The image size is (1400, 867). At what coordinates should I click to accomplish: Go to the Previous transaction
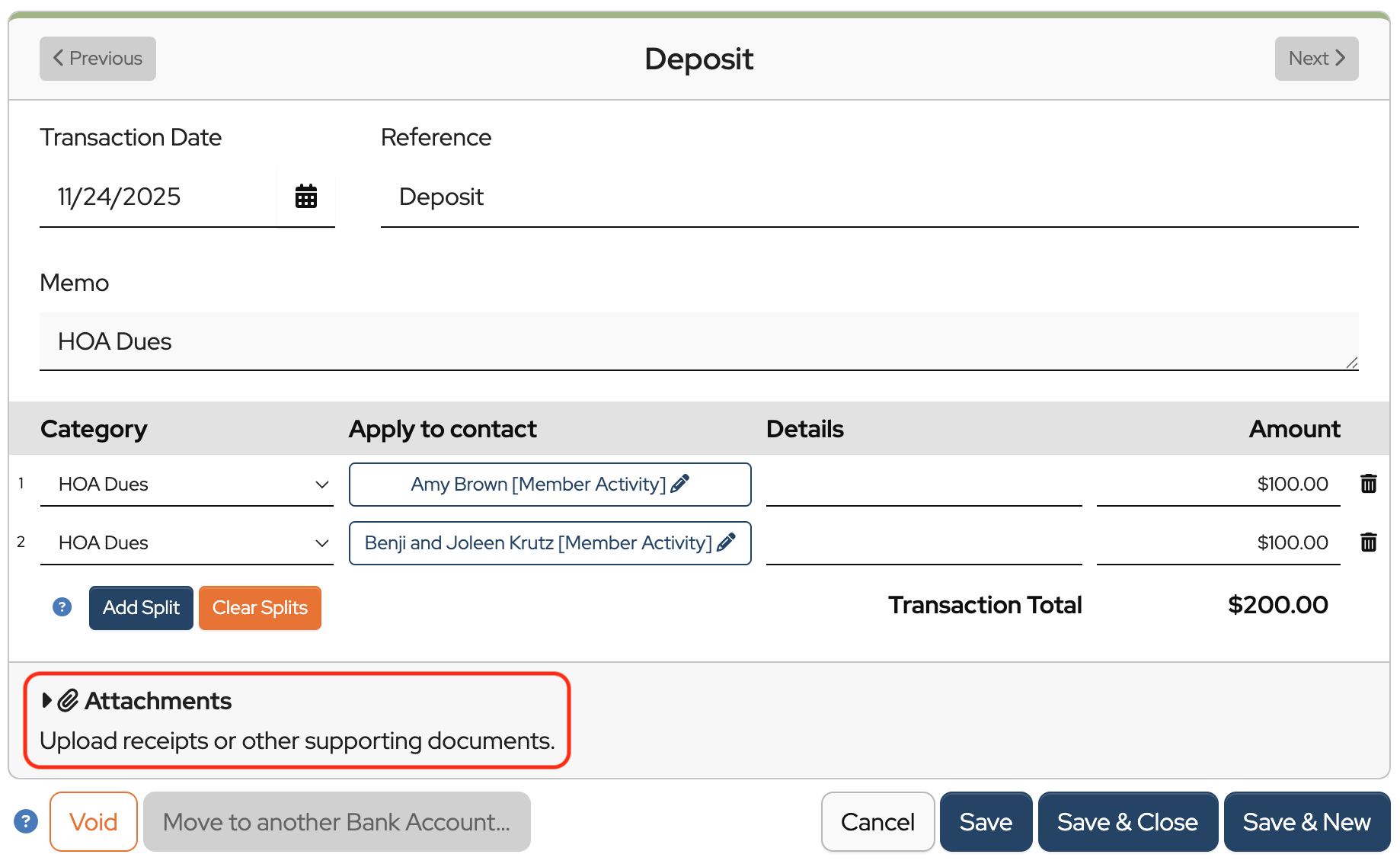pyautogui.click(x=97, y=59)
